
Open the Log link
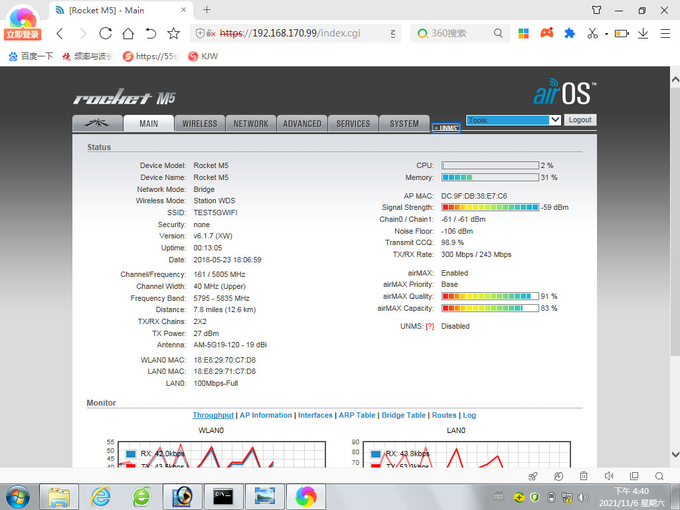[469, 415]
